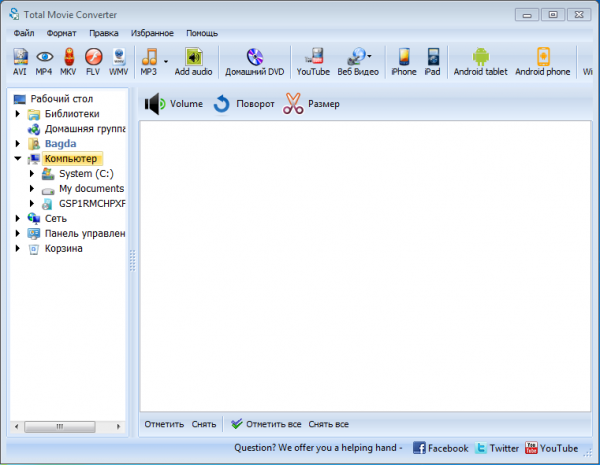Click the tree scrollbar right arrow

click(x=118, y=426)
